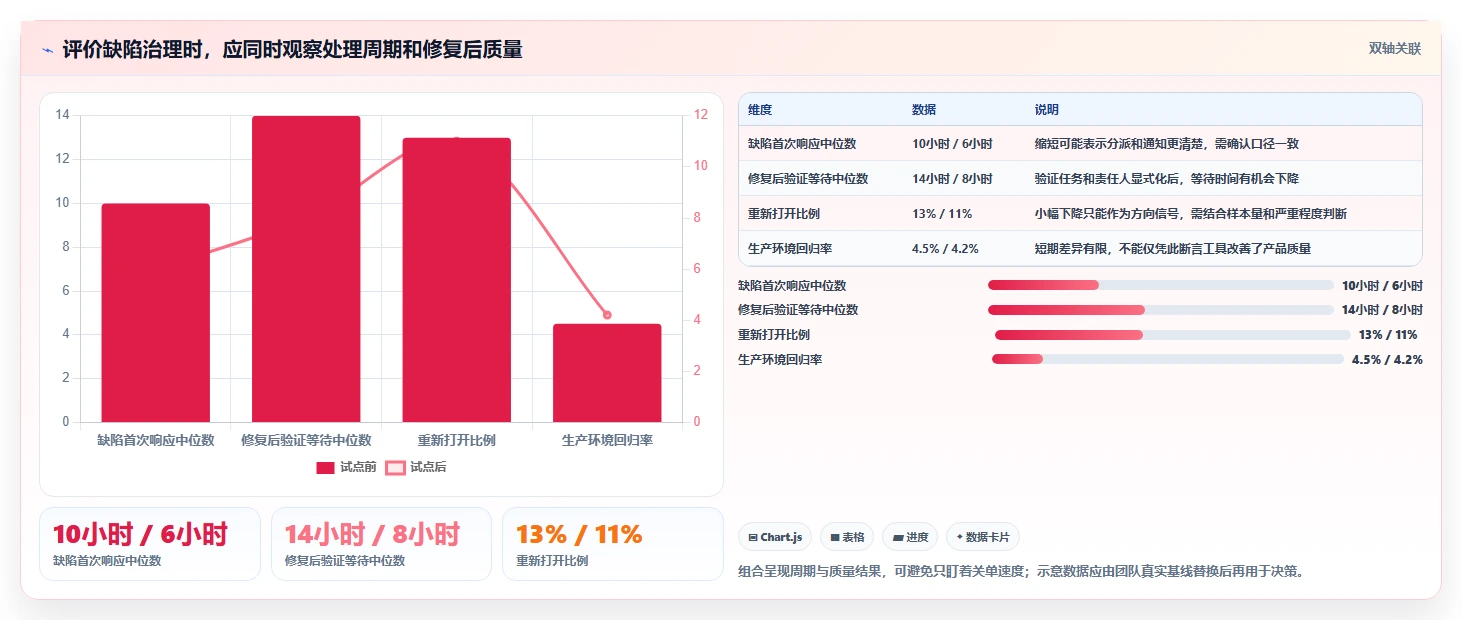Click the 重新打开比例 table row label
This screenshot has height=620, width=1462.
coord(784,214)
